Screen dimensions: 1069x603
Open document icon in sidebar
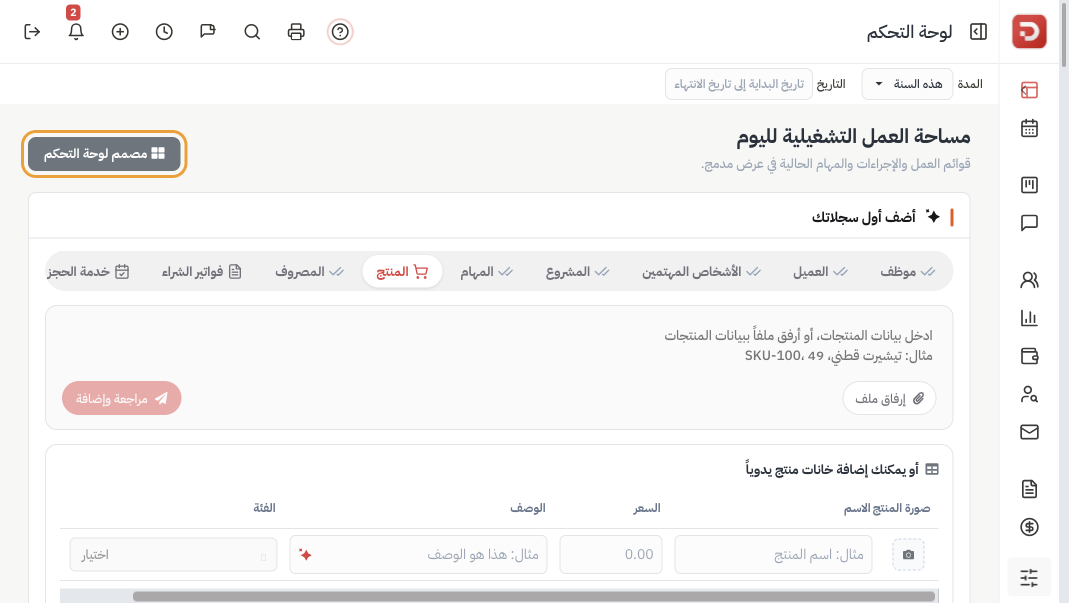pyautogui.click(x=1029, y=488)
